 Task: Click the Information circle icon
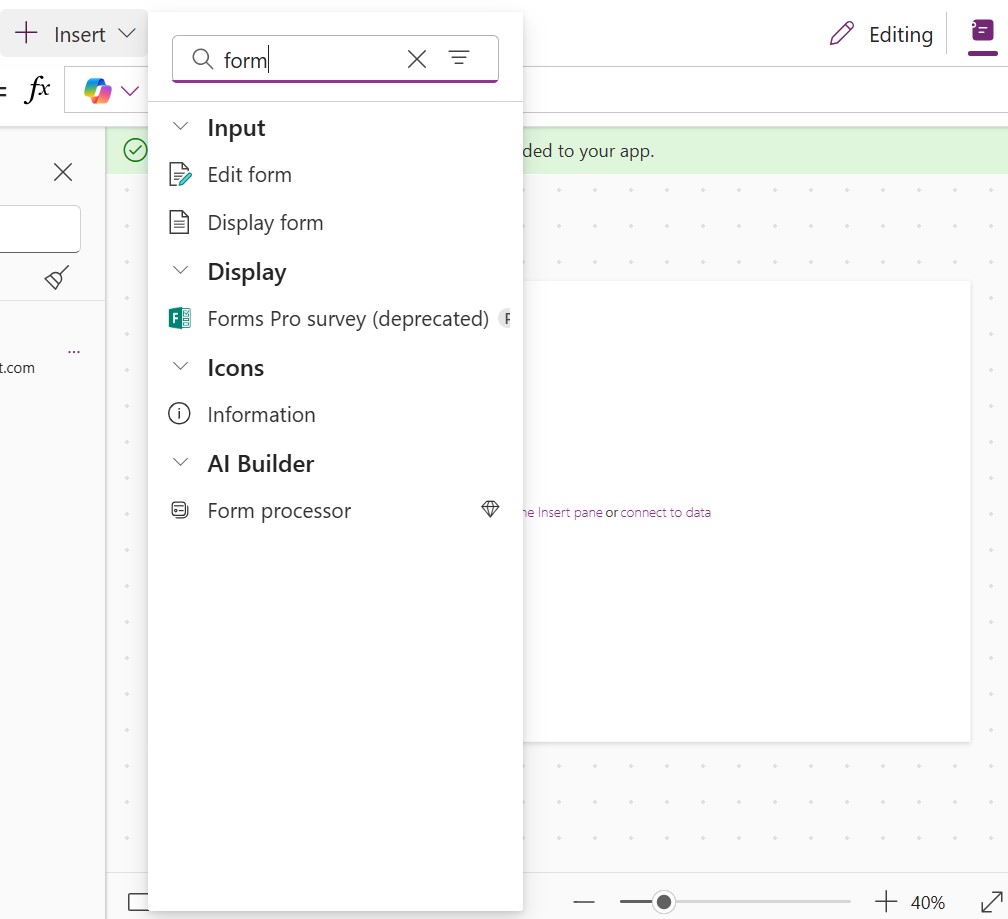(x=179, y=414)
